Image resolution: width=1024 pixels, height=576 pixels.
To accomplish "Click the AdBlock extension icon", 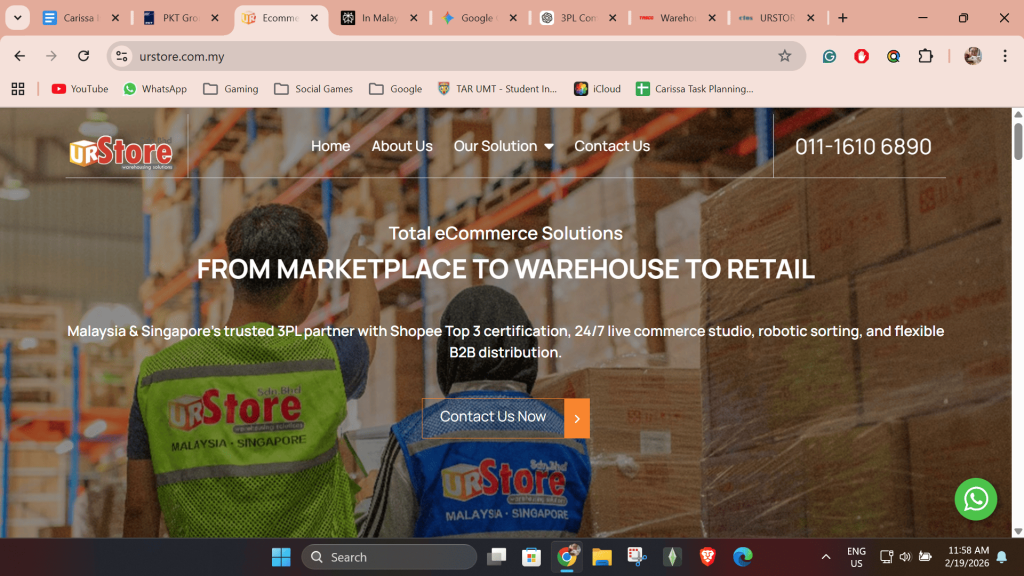I will (x=859, y=57).
